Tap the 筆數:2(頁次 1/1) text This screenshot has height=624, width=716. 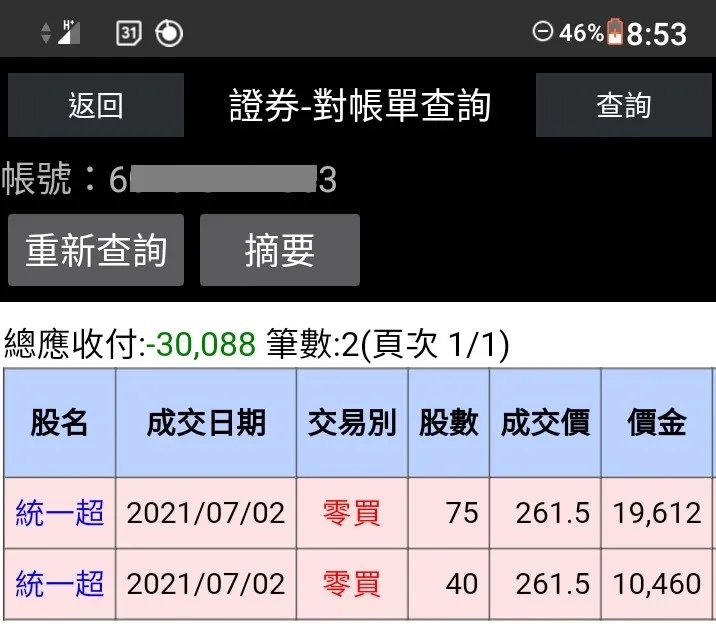pyautogui.click(x=388, y=344)
